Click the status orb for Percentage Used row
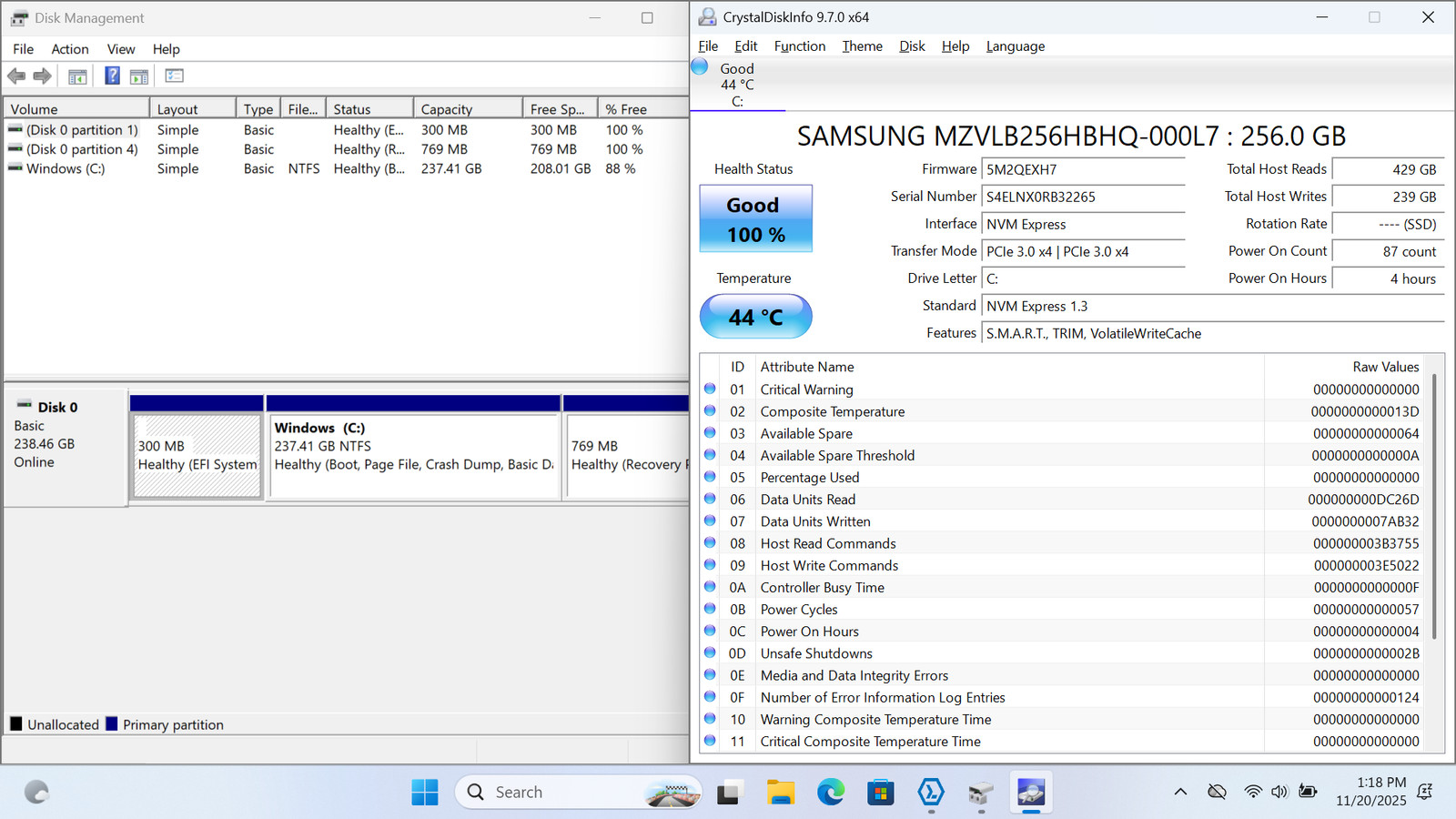1456x819 pixels. [x=710, y=477]
